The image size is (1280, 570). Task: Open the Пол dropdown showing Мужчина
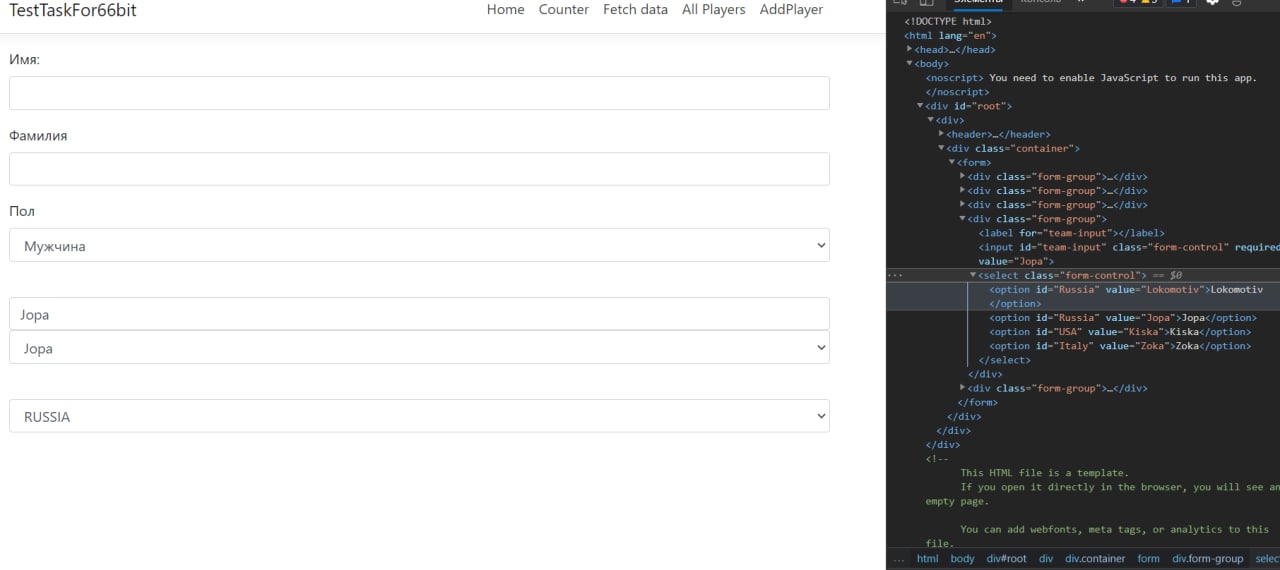(419, 245)
